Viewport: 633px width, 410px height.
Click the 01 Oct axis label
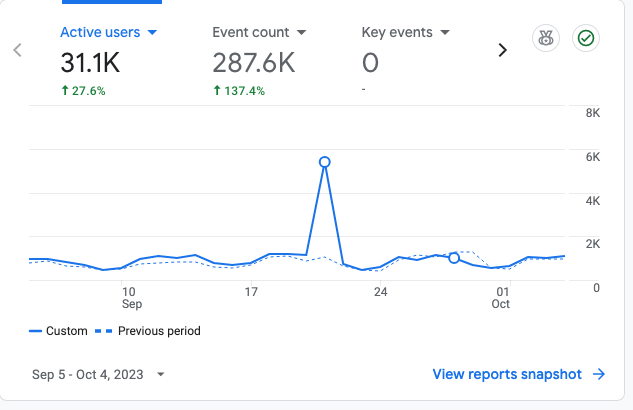(x=501, y=298)
